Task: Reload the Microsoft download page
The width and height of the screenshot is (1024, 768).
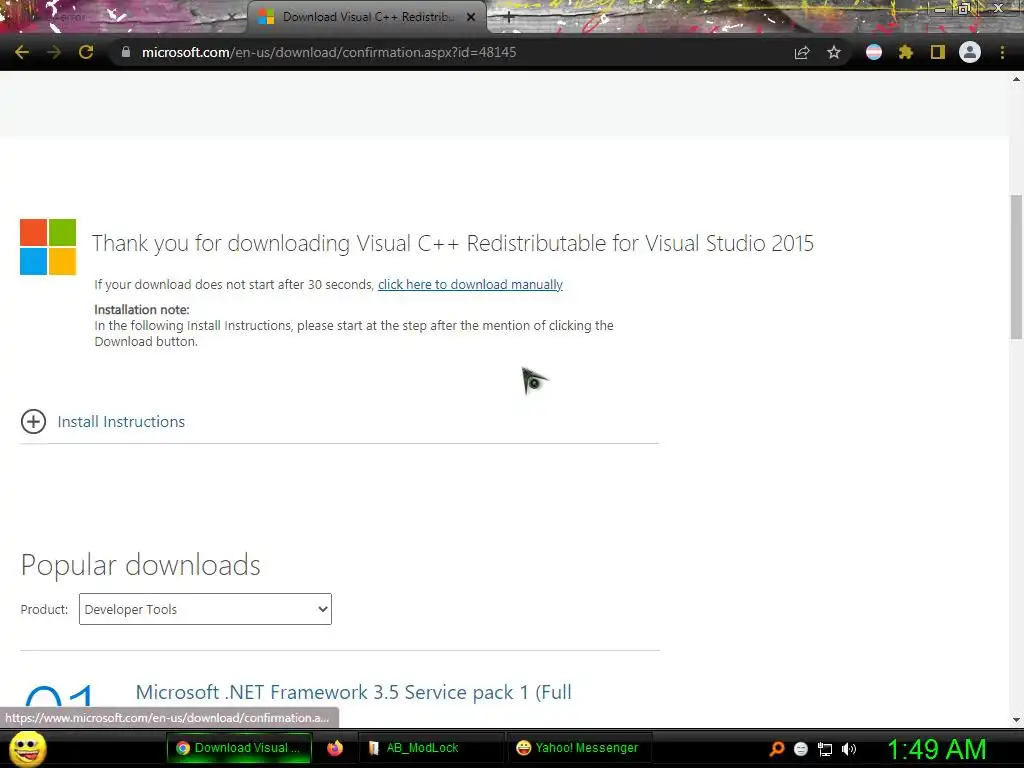Action: click(x=86, y=52)
